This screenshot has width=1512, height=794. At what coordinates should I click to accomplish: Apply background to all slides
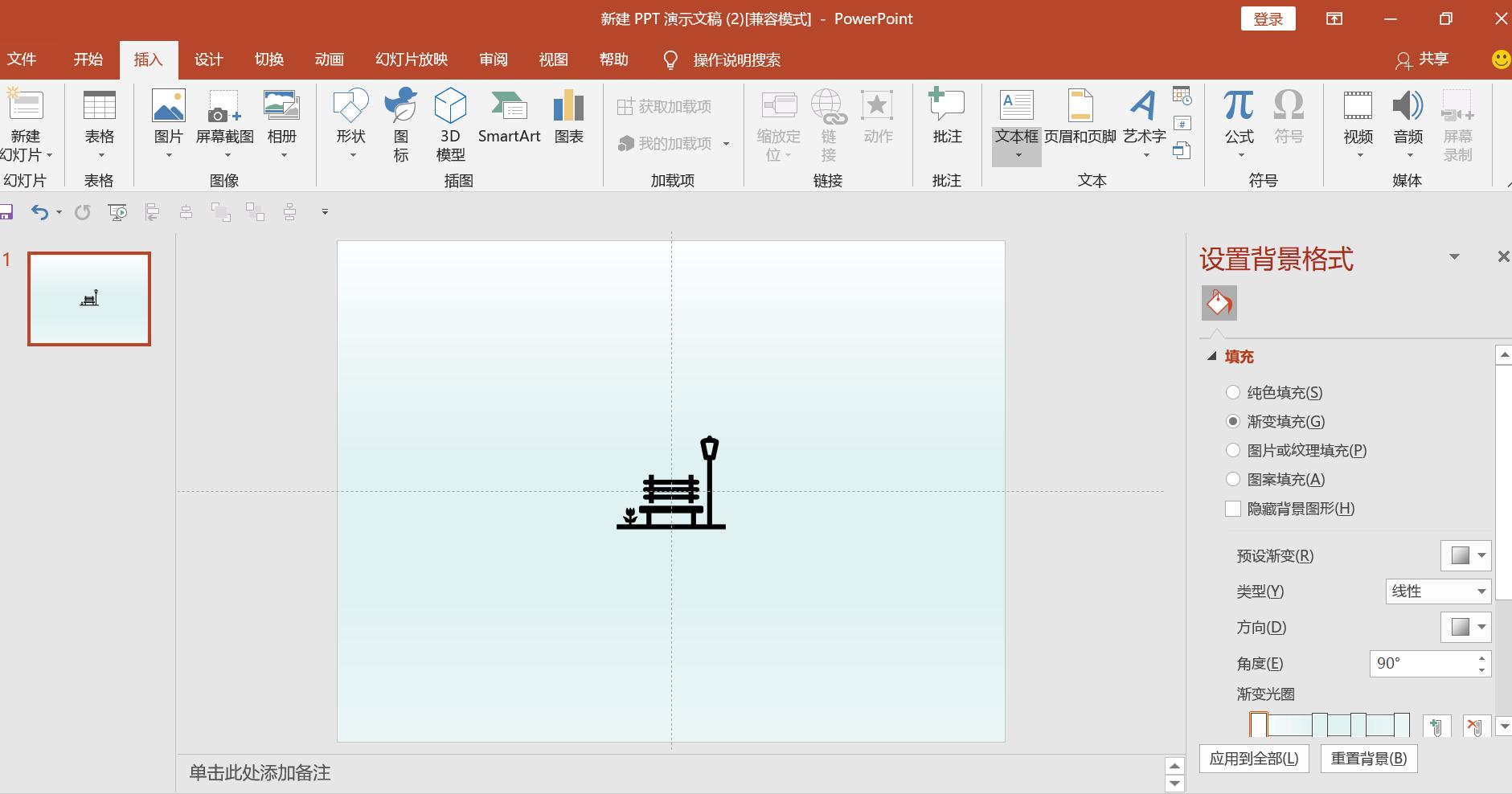point(1254,759)
